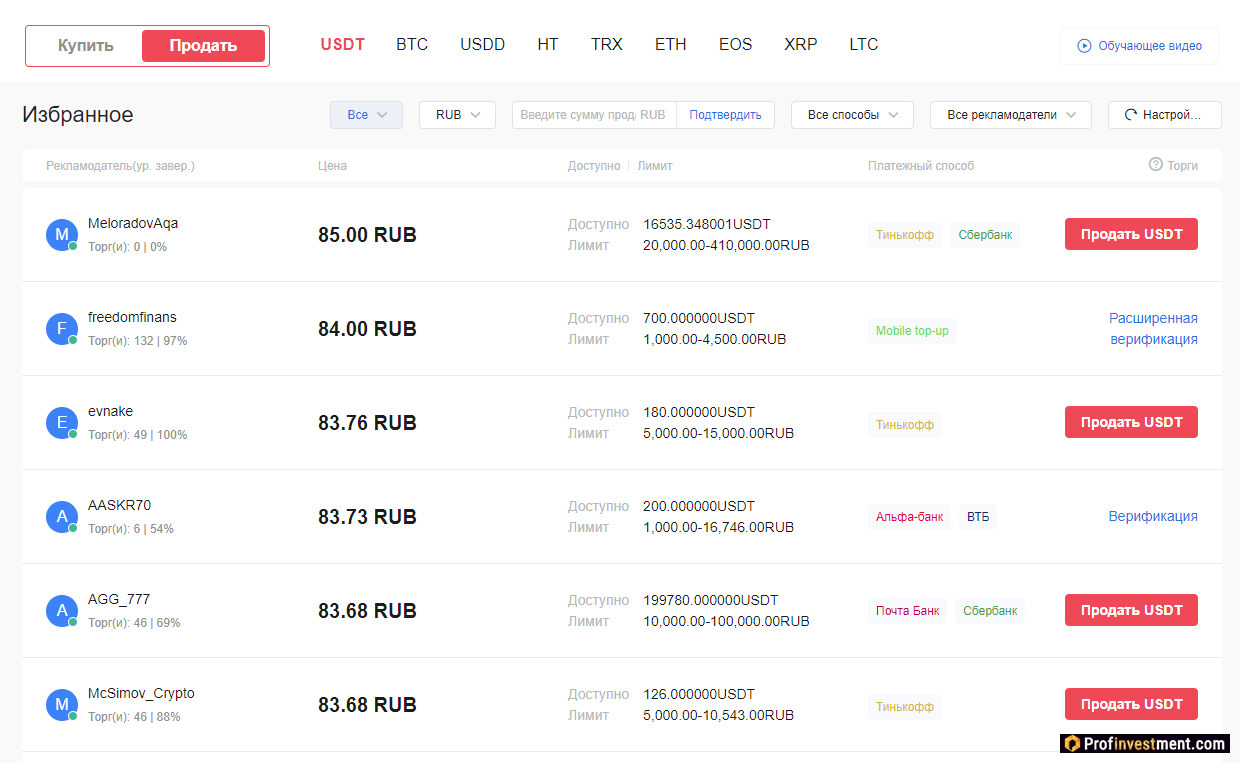The height and width of the screenshot is (763, 1240).
Task: Select the XRP tab
Action: coord(801,45)
